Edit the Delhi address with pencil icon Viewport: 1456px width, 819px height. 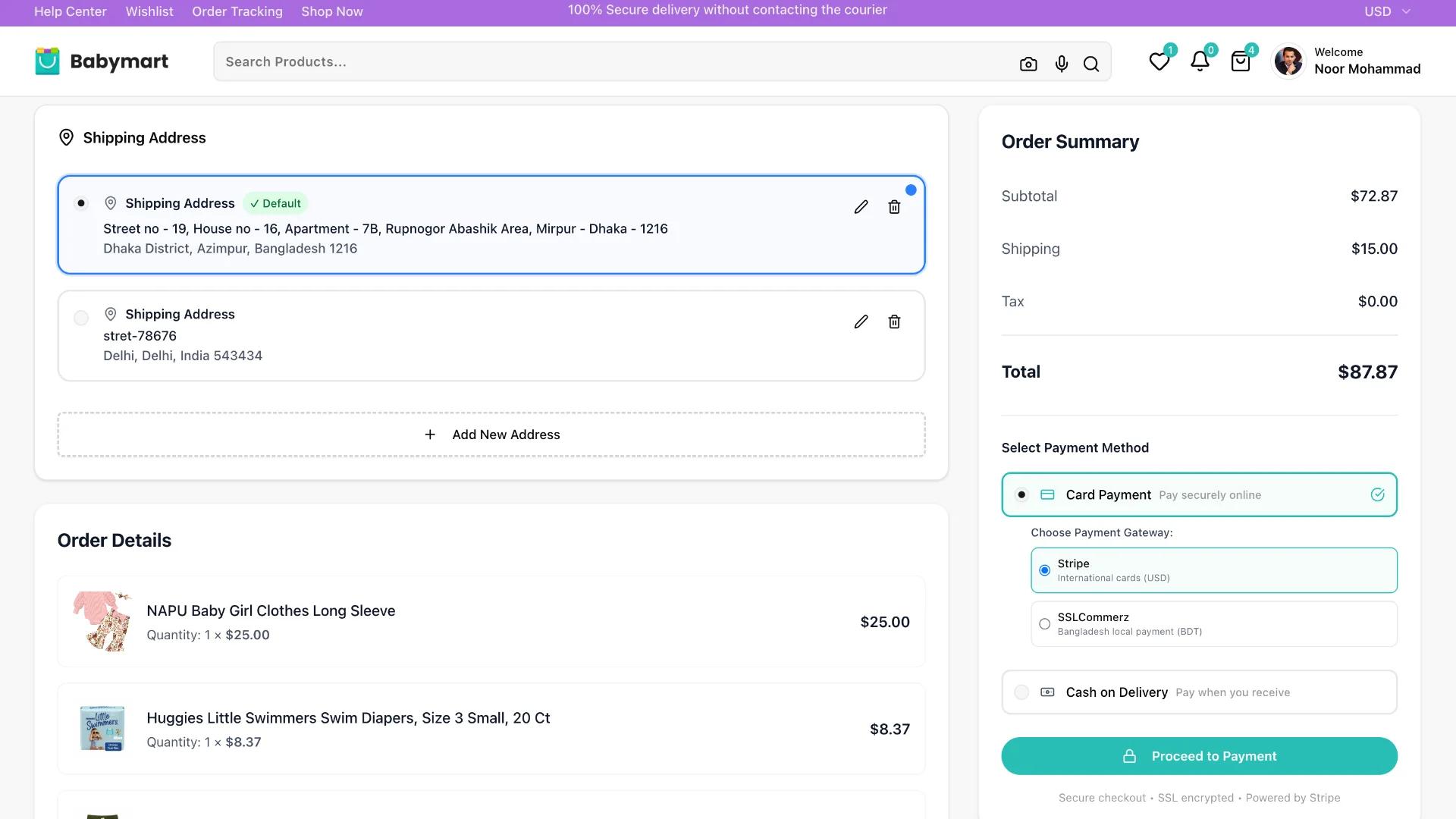pyautogui.click(x=861, y=322)
